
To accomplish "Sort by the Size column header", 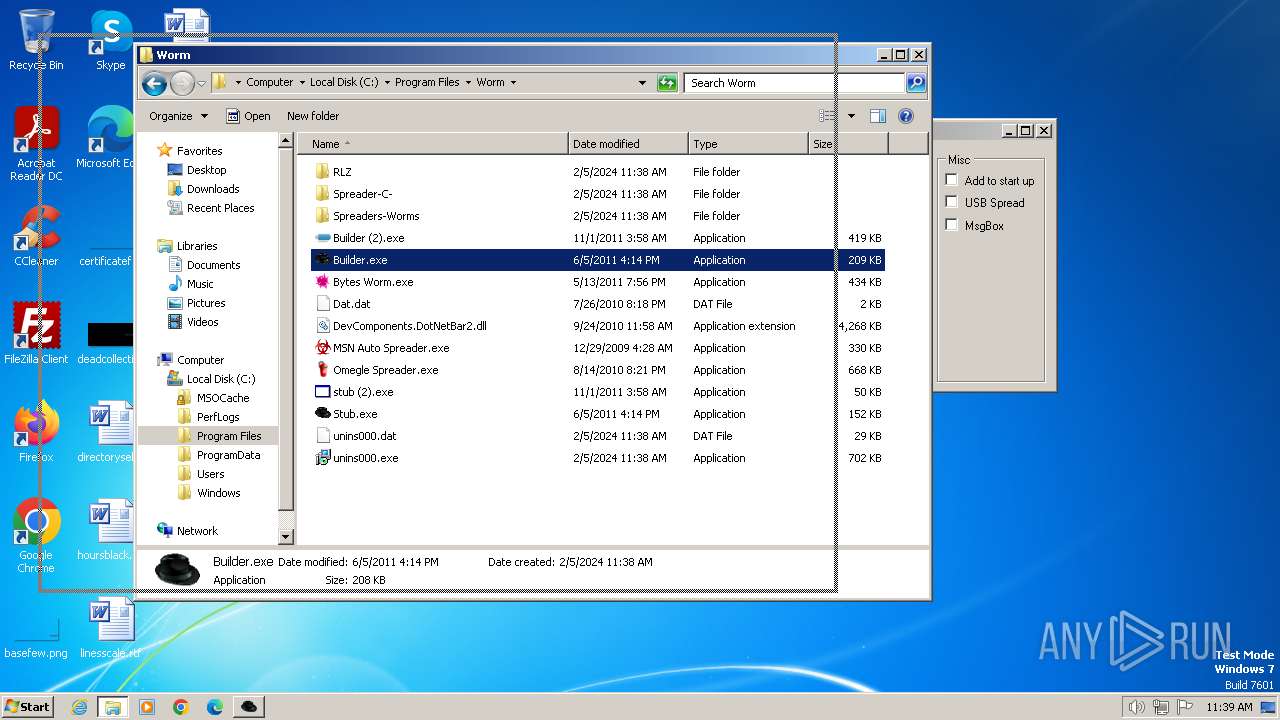I will tap(848, 144).
